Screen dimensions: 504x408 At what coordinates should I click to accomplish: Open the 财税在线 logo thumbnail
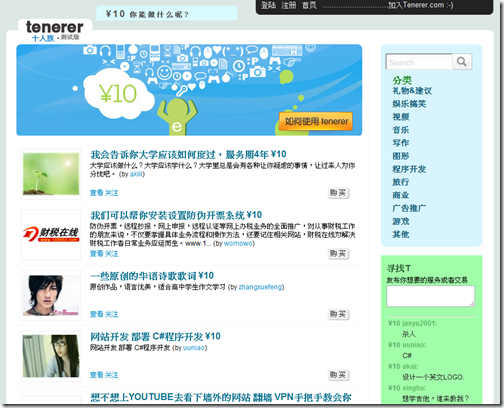[x=51, y=234]
